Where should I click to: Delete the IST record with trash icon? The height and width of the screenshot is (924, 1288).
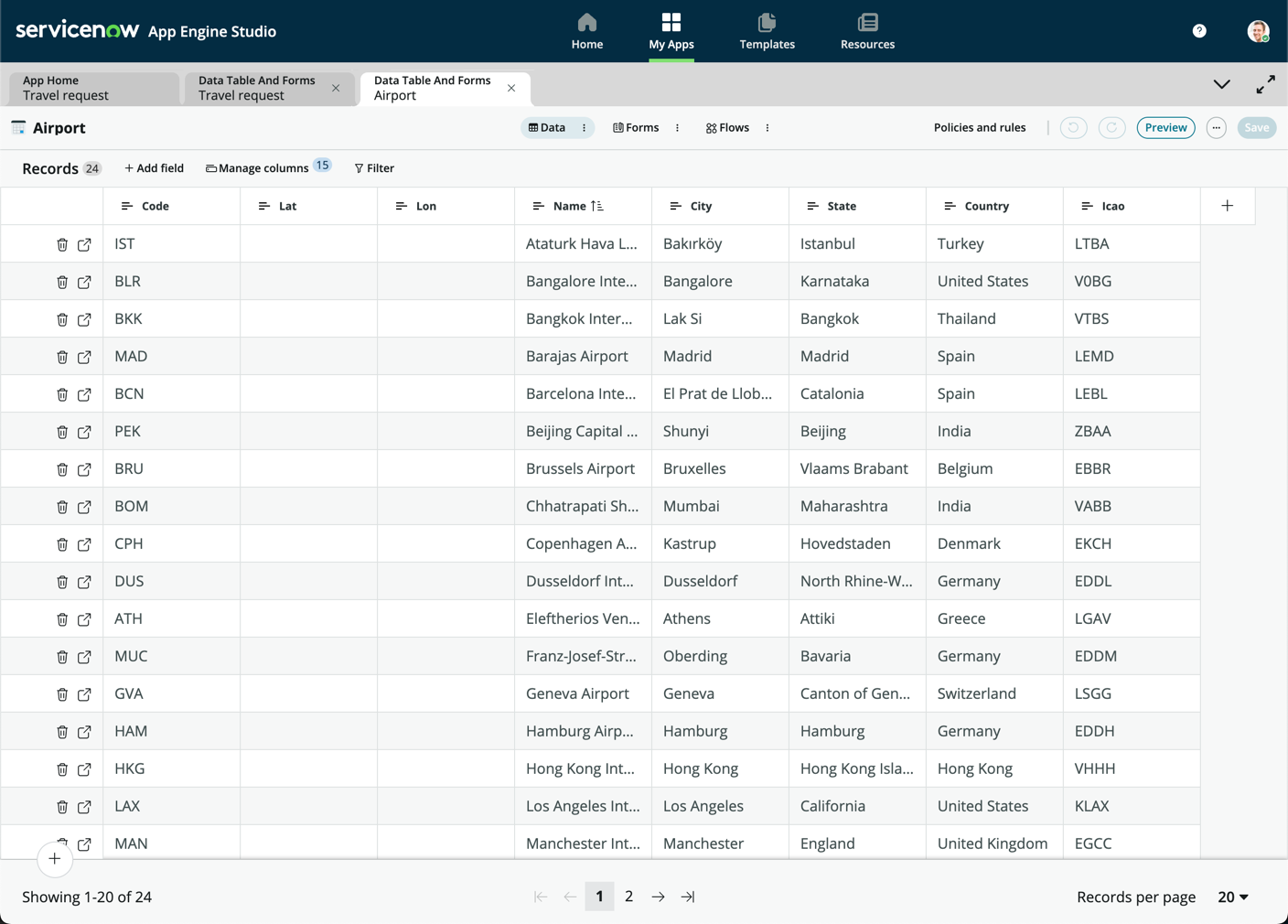62,244
